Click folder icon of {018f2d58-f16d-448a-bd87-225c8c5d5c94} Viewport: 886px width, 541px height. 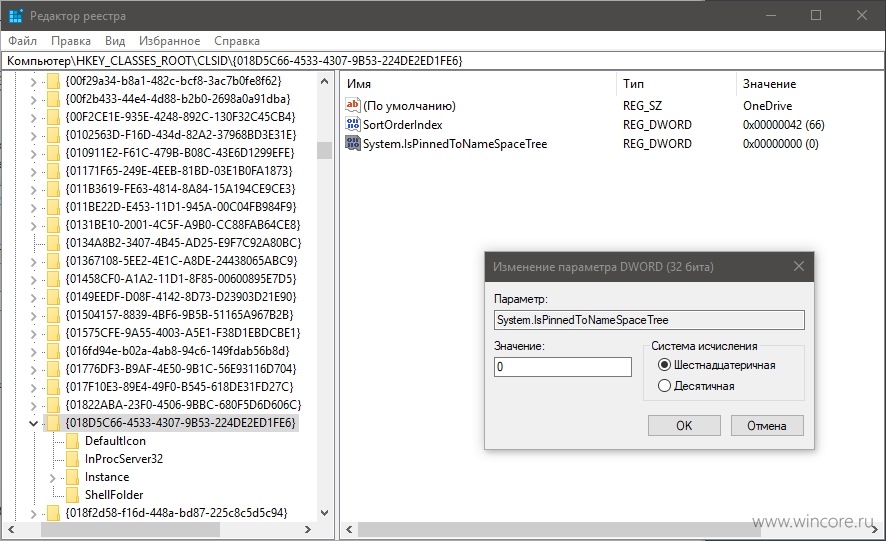point(53,513)
